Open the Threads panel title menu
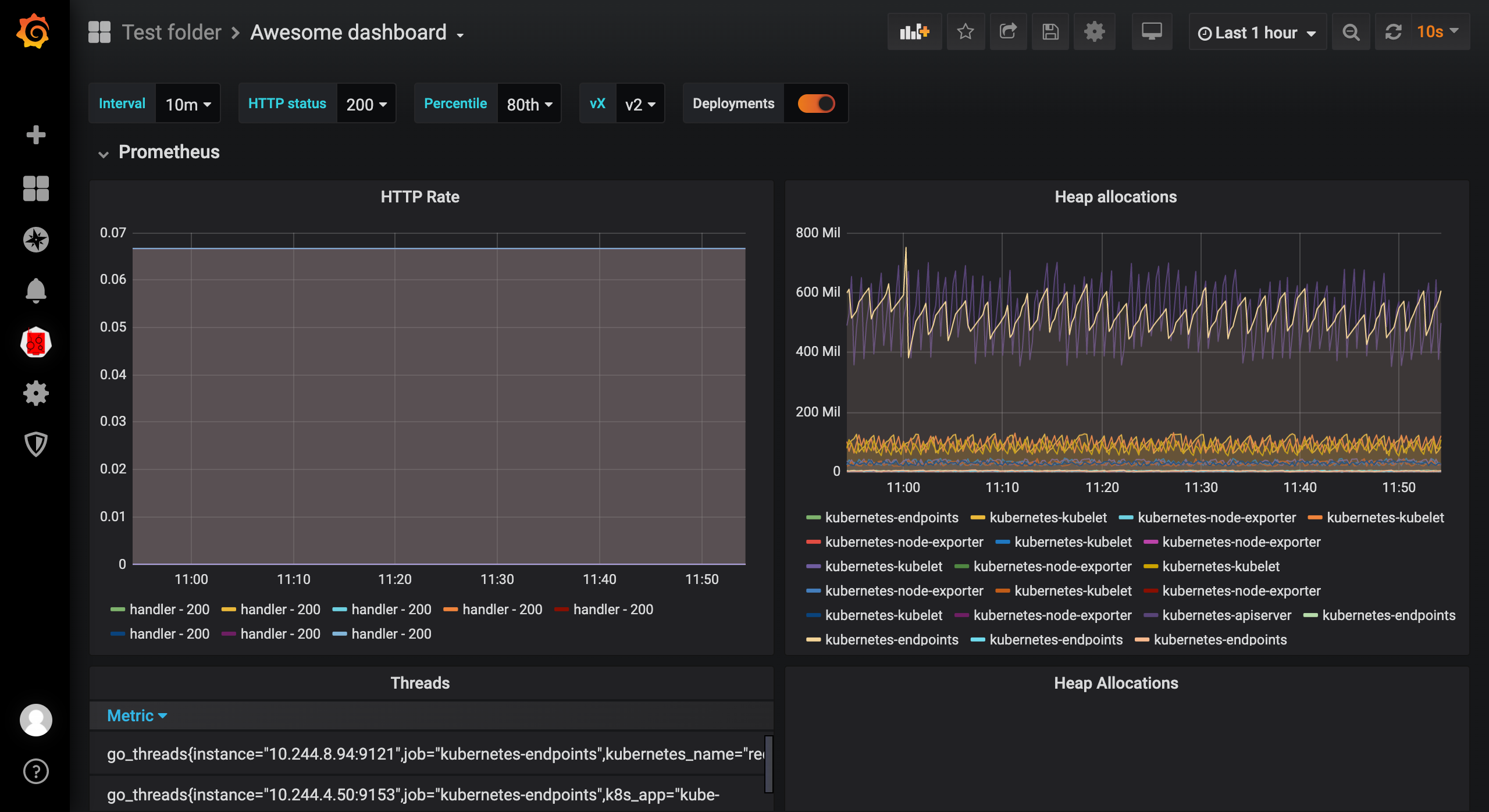The height and width of the screenshot is (812, 1489). [x=420, y=683]
